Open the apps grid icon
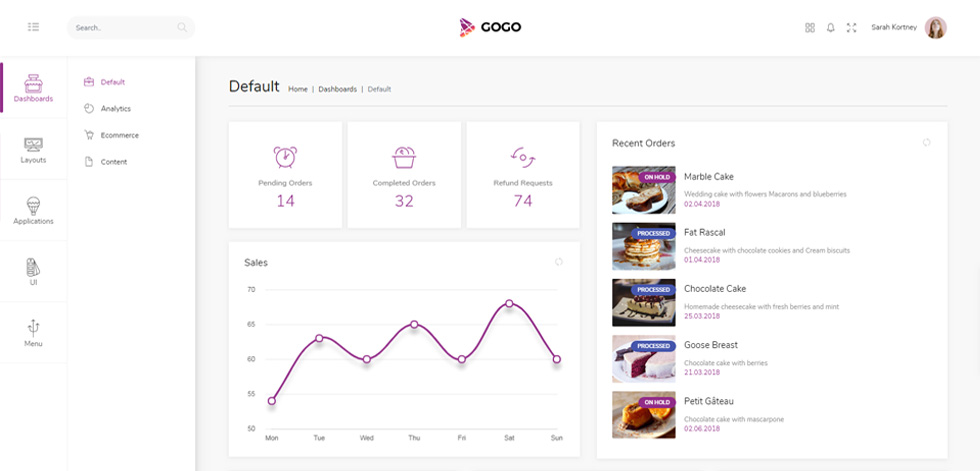The height and width of the screenshot is (471, 980). pos(810,27)
